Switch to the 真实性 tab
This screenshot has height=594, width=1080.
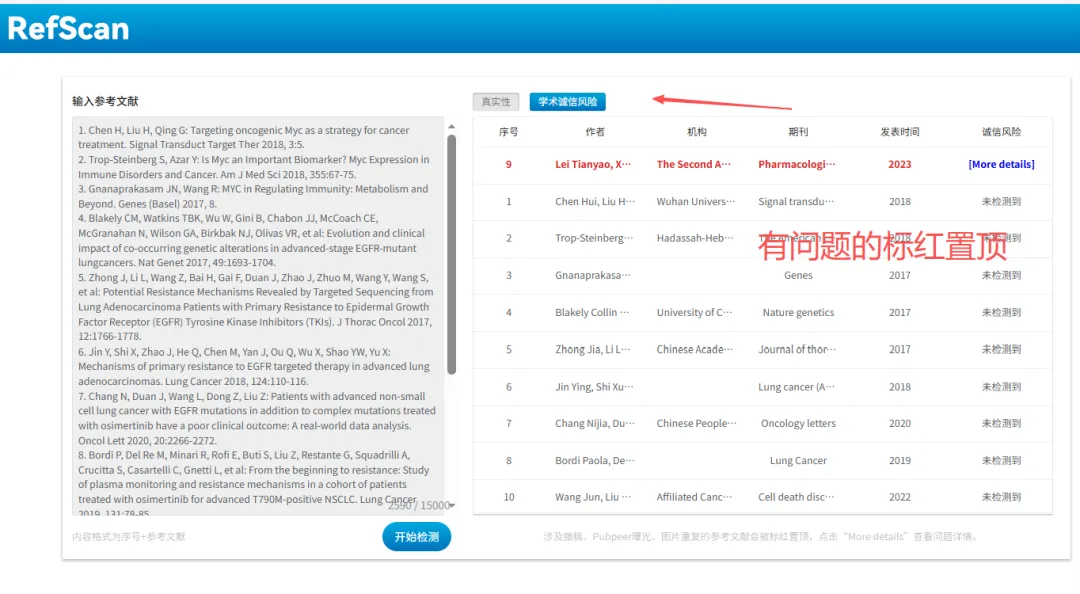pos(495,101)
